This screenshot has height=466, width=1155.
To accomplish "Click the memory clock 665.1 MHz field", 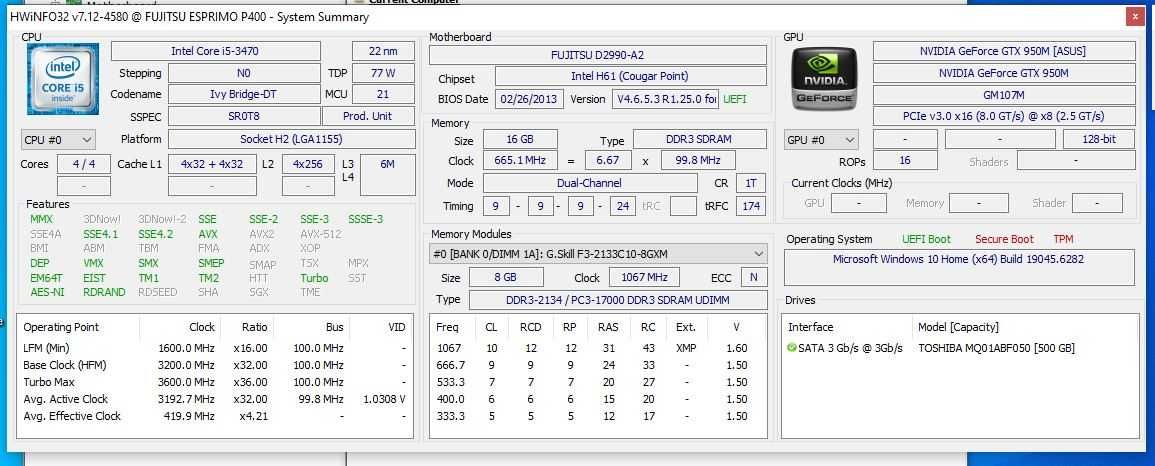I will [520, 160].
